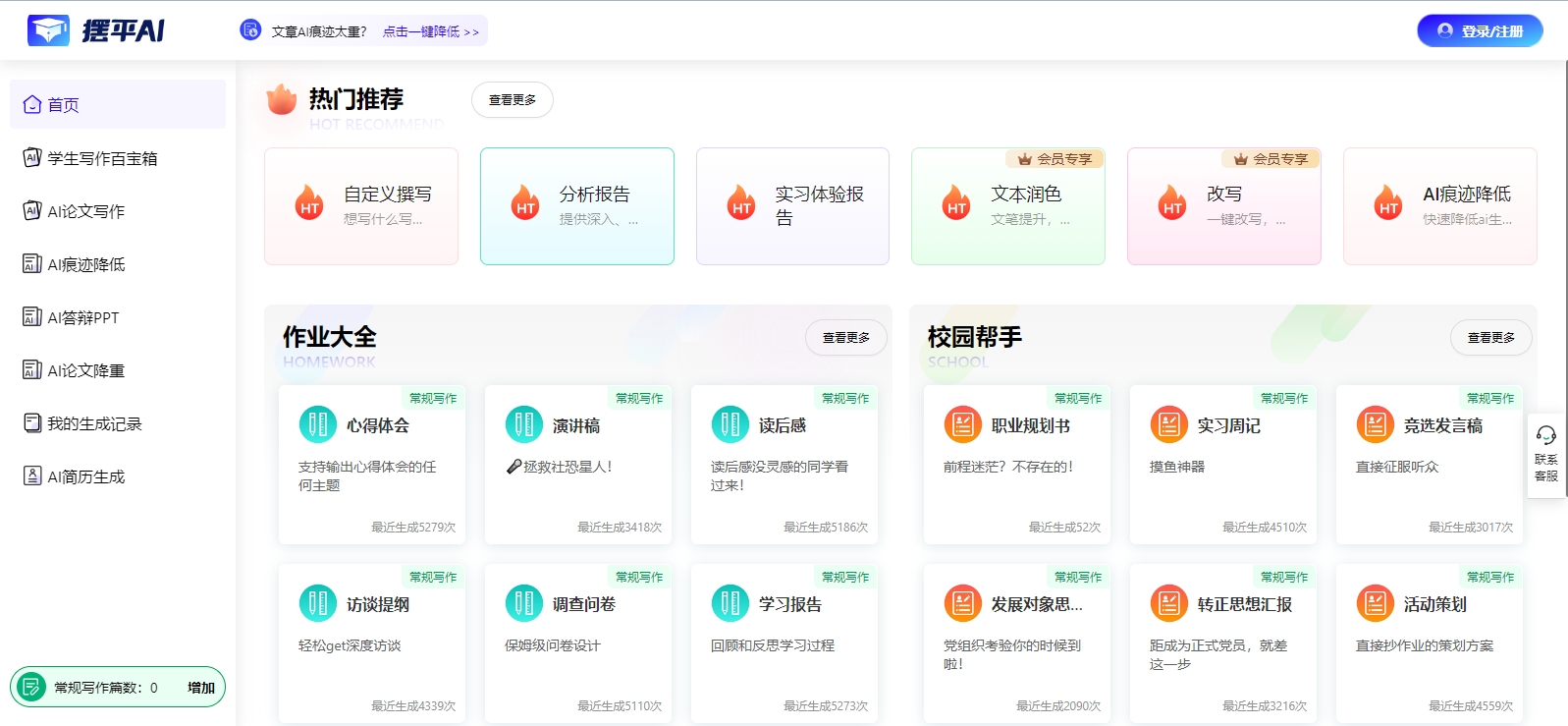Click the AI论文降重 sidebar icon
Viewport: 1568px width, 726px height.
(x=32, y=369)
